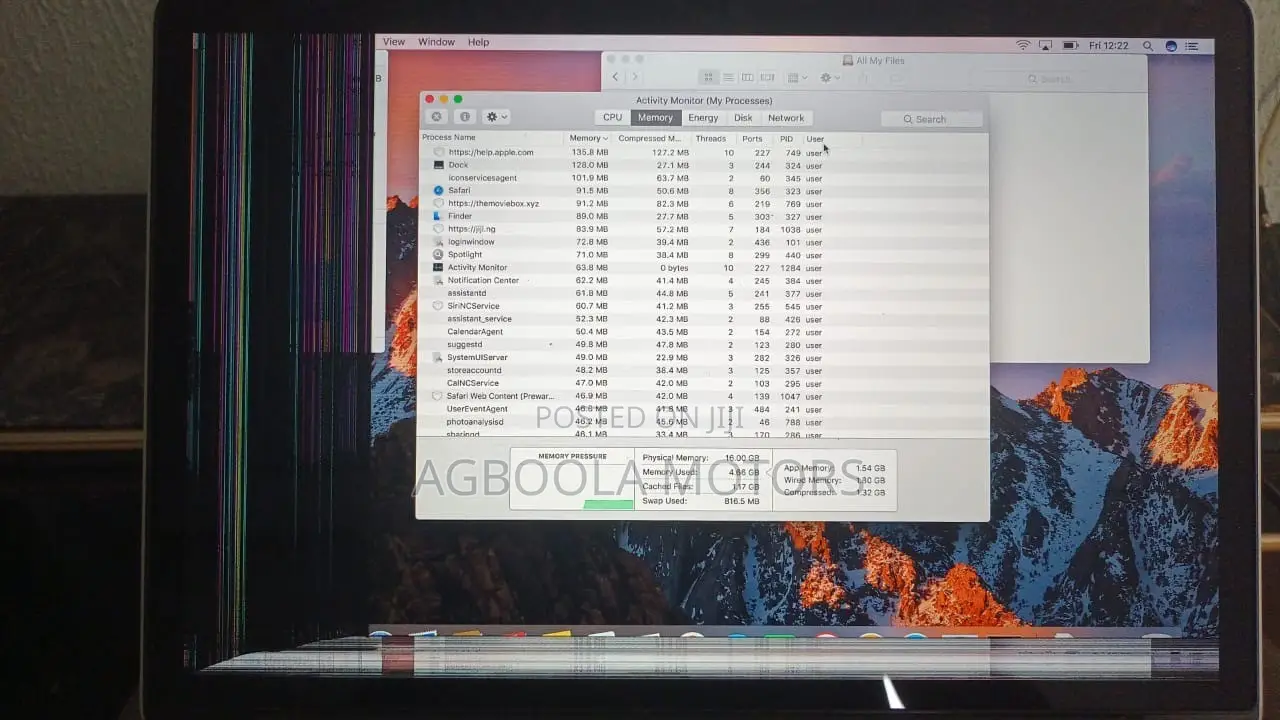Select the storeaccountd process row

pos(704,370)
